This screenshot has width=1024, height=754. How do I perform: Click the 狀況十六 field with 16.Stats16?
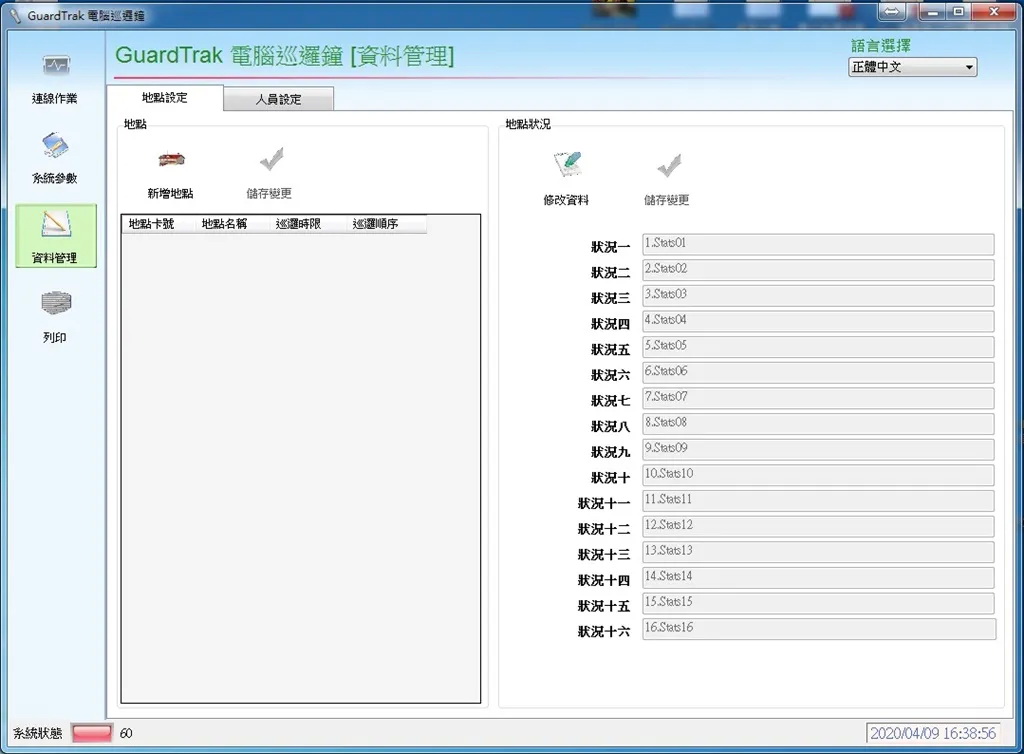[x=819, y=629]
